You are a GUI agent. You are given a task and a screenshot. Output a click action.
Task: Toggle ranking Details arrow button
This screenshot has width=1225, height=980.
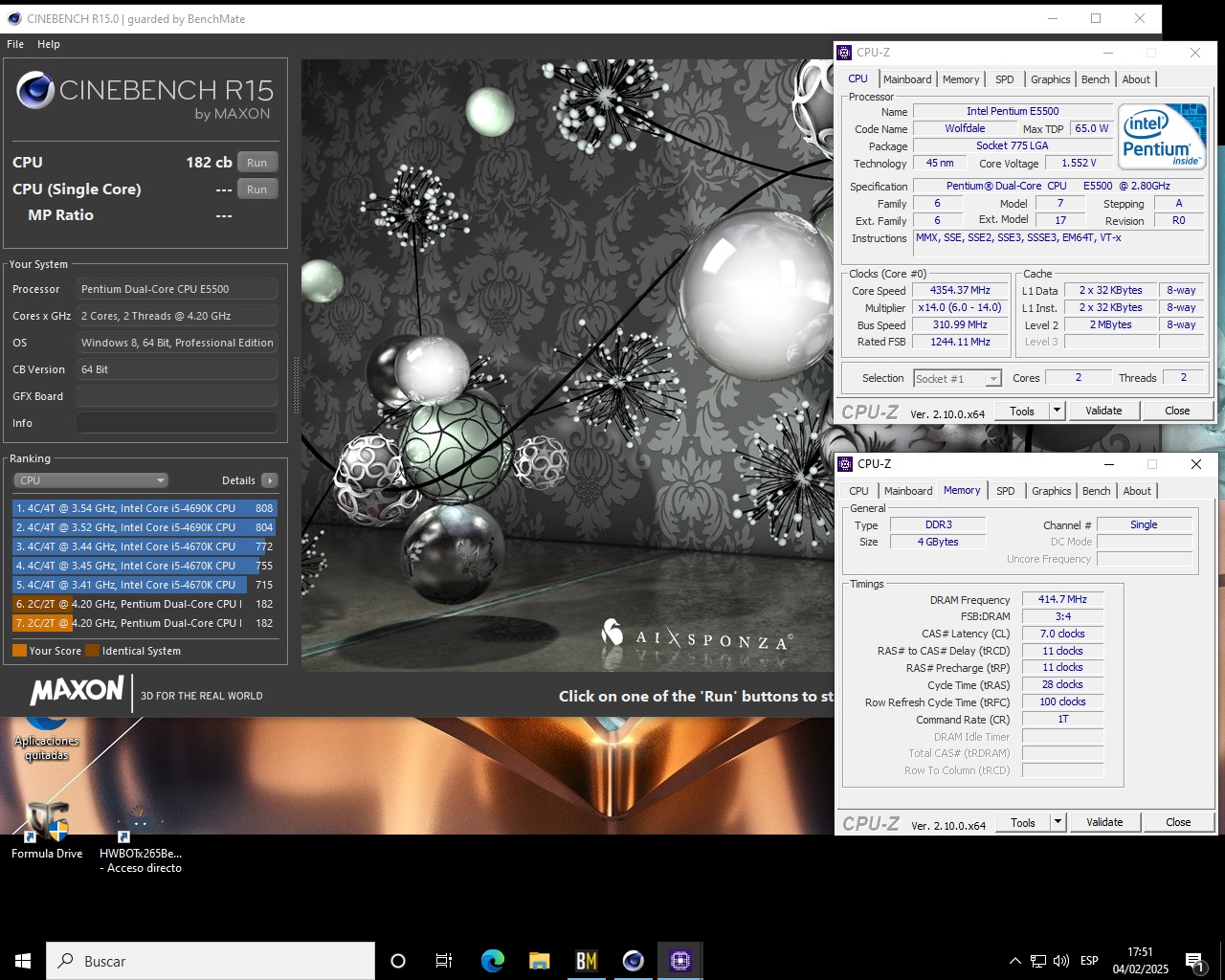pos(270,480)
